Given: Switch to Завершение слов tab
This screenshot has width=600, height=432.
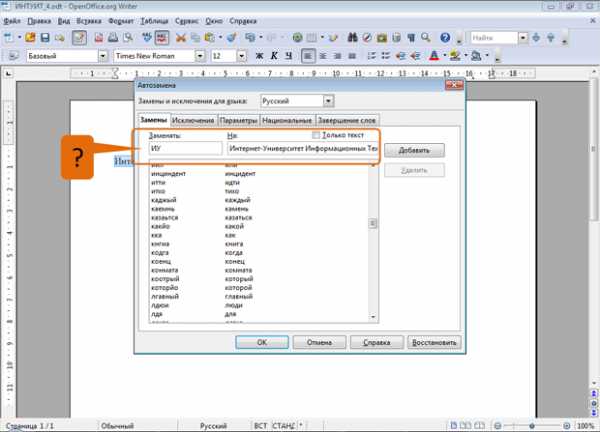Looking at the screenshot, I should 347,120.
